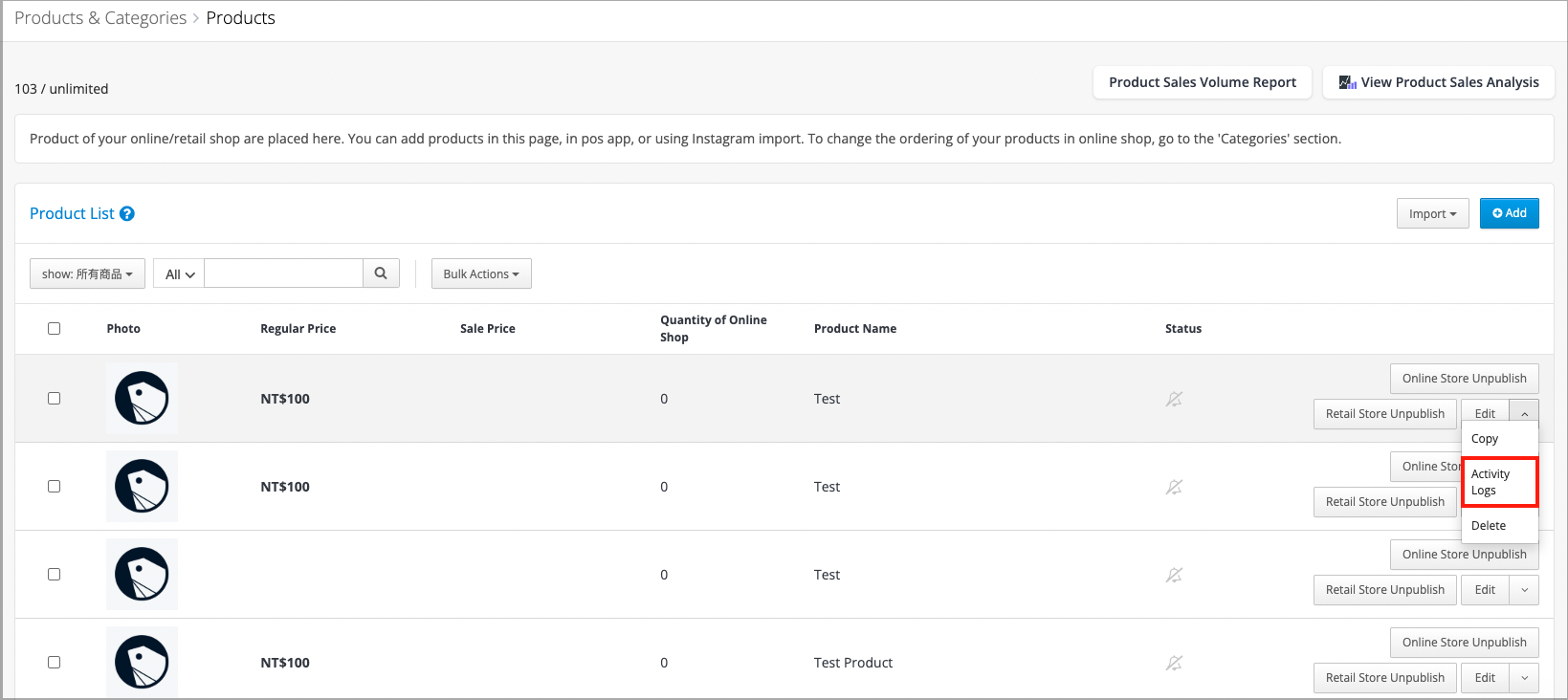
Task: Open View Product Sales Analysis
Action: (1439, 82)
